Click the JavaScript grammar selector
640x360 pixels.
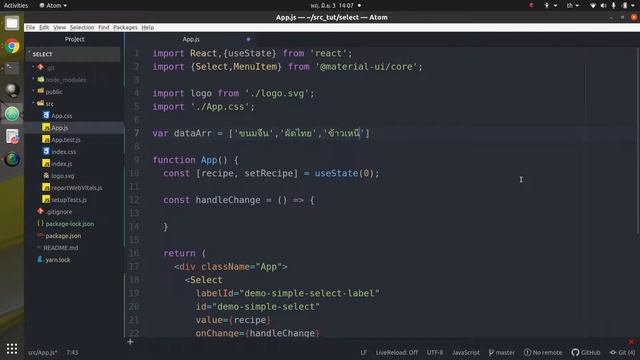(466, 352)
